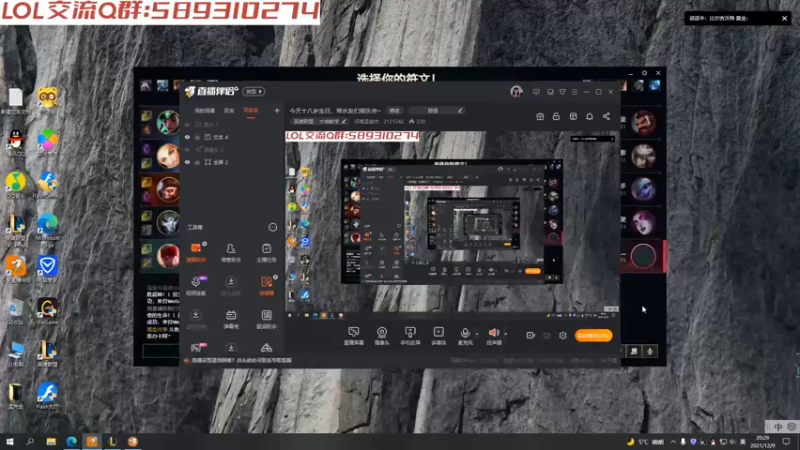The width and height of the screenshot is (800, 450).
Task: Switch to the second scene tab
Action: [229, 111]
